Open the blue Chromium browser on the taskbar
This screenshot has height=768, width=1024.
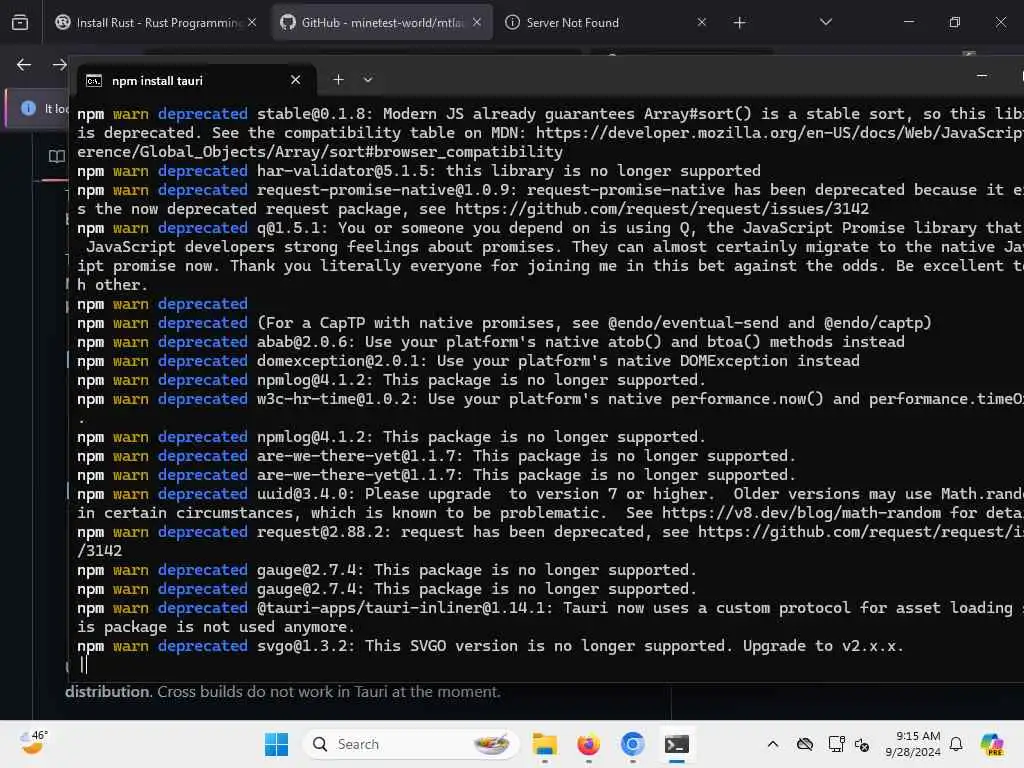coord(632,744)
